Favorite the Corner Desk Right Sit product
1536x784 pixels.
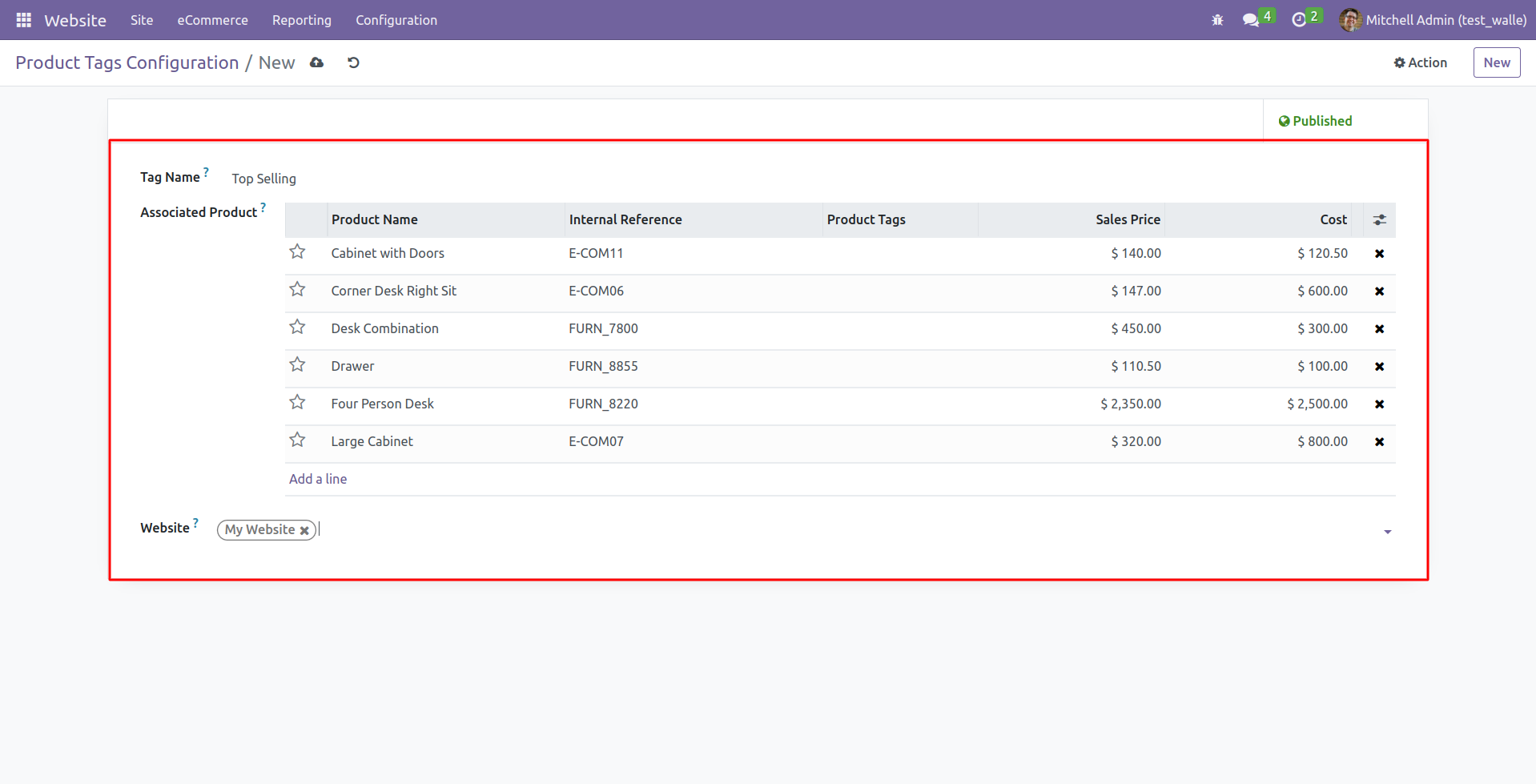pos(297,290)
